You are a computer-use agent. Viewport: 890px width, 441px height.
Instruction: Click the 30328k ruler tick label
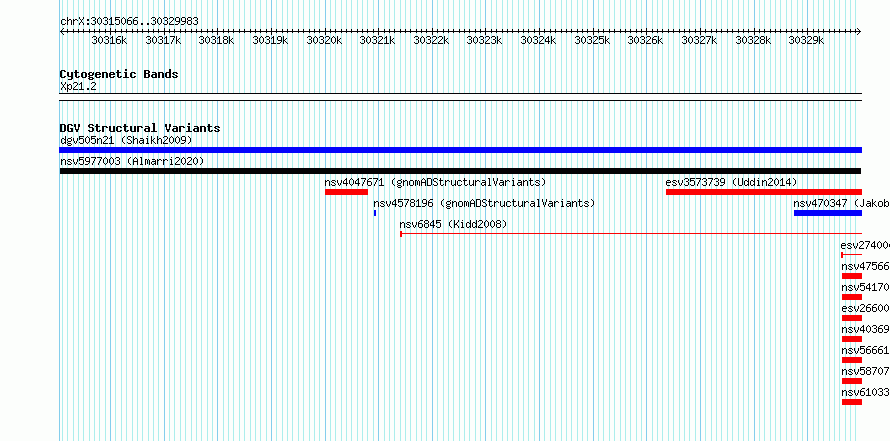point(753,40)
